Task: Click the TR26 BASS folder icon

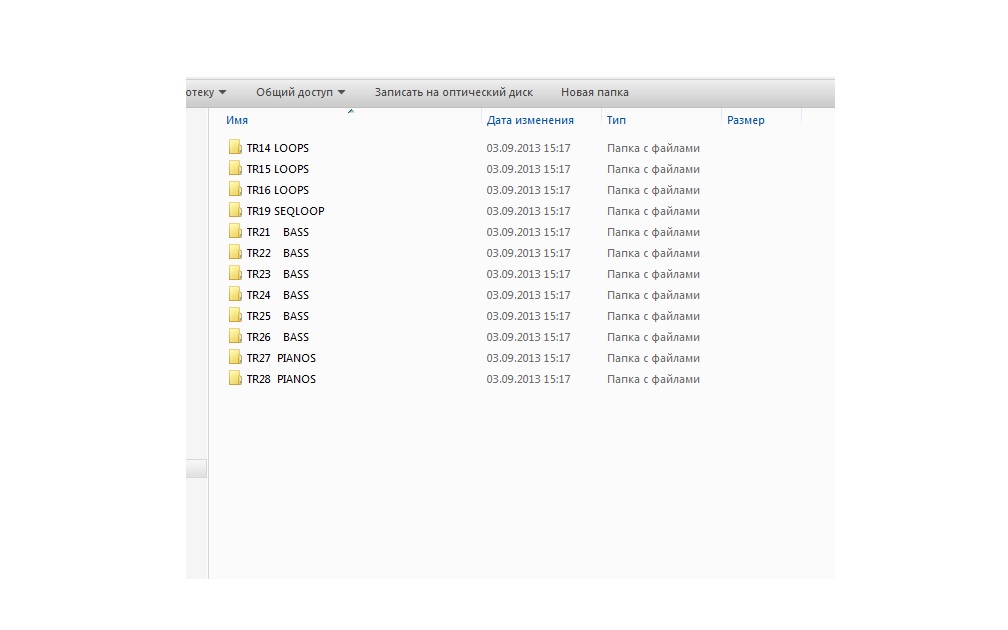Action: (235, 336)
